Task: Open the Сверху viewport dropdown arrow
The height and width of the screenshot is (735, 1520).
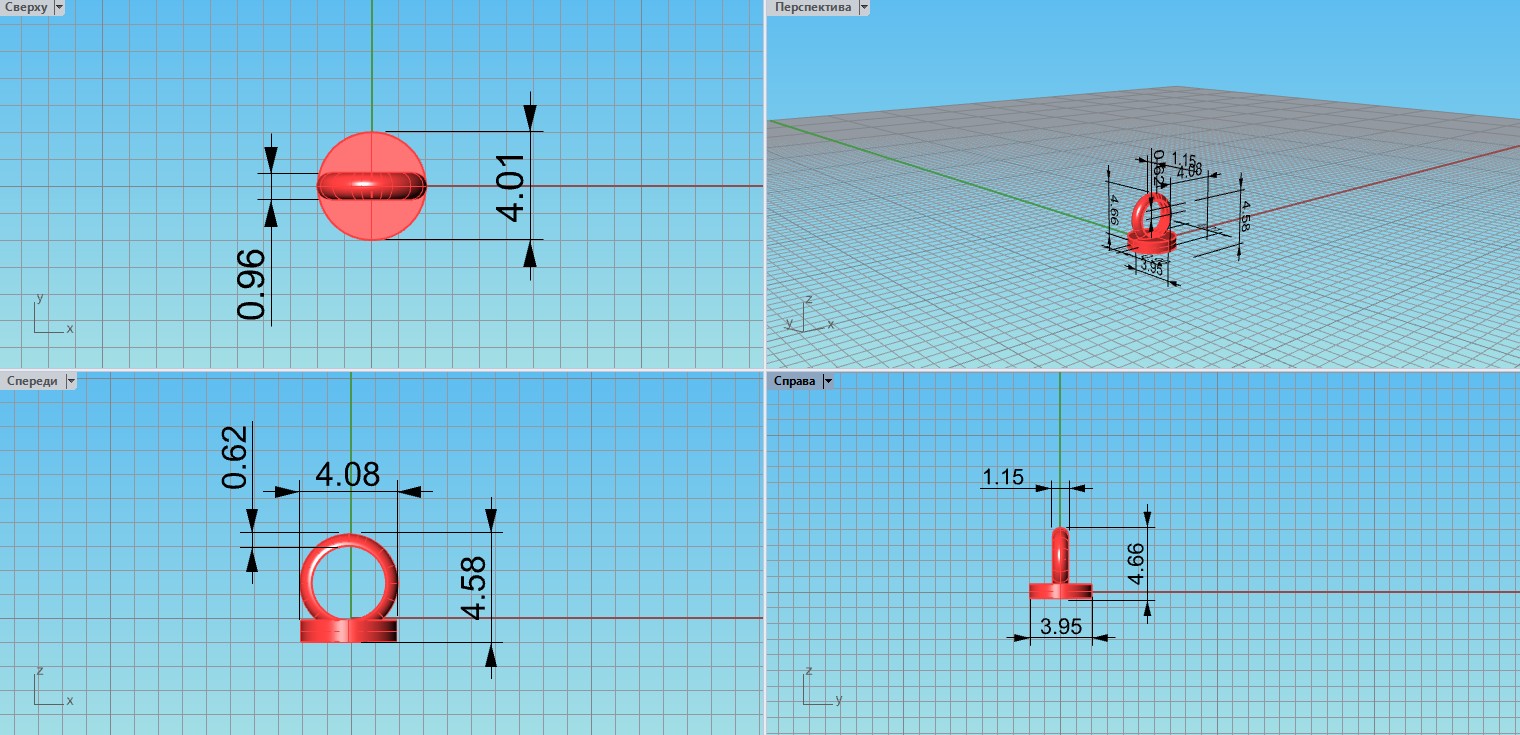Action: pyautogui.click(x=58, y=7)
